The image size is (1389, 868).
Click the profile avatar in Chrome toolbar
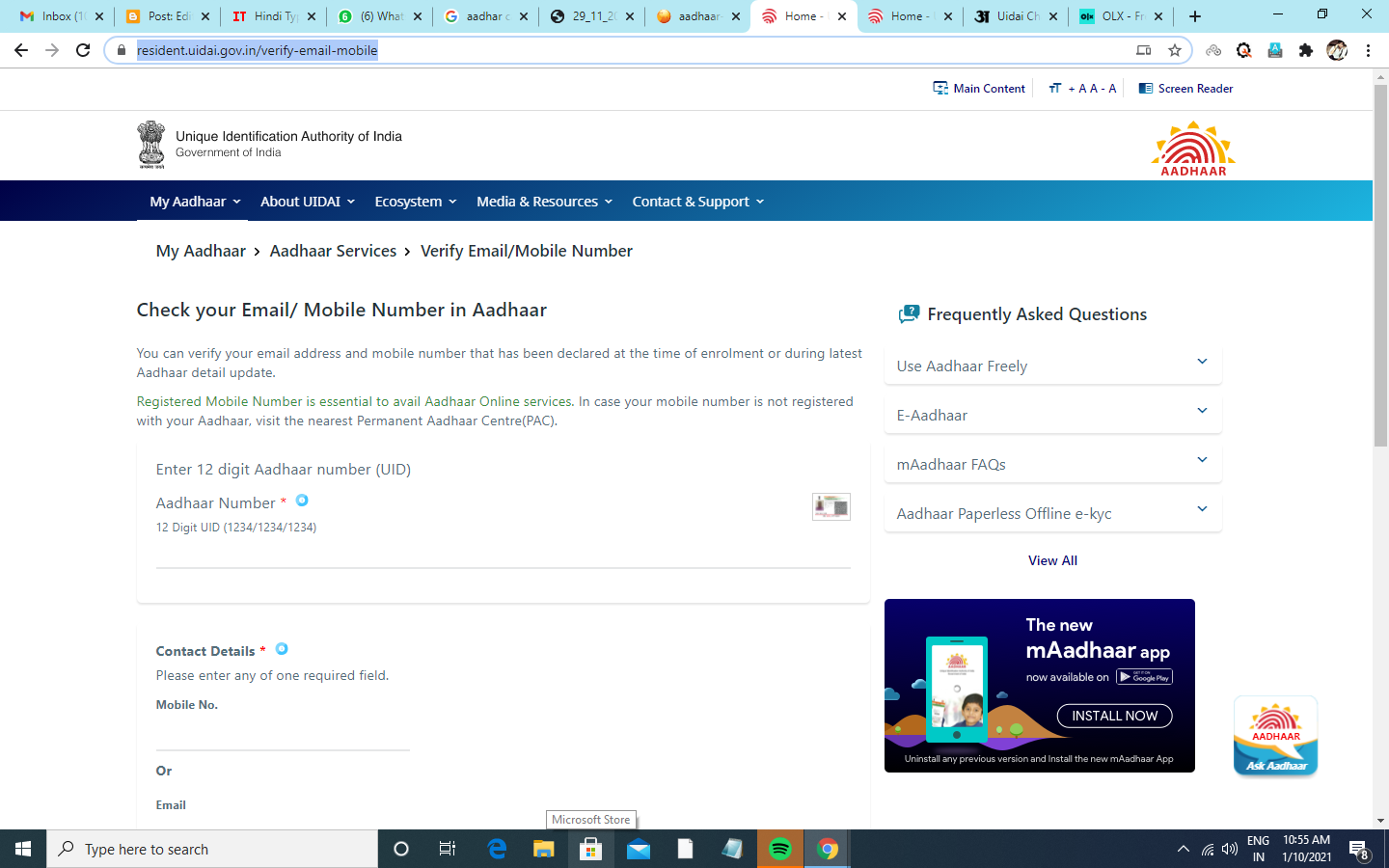[x=1337, y=50]
